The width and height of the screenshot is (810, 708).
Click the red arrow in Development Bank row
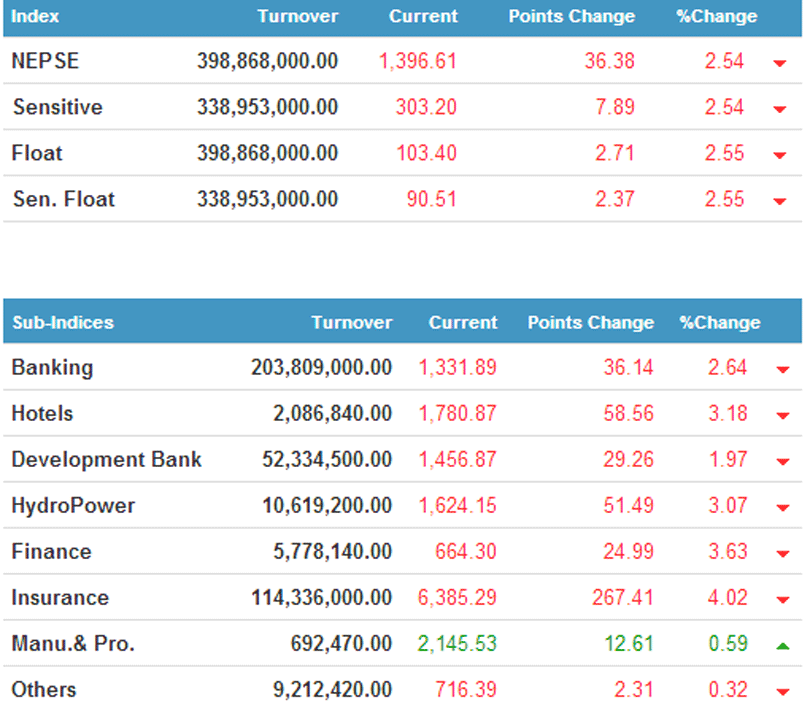click(781, 462)
